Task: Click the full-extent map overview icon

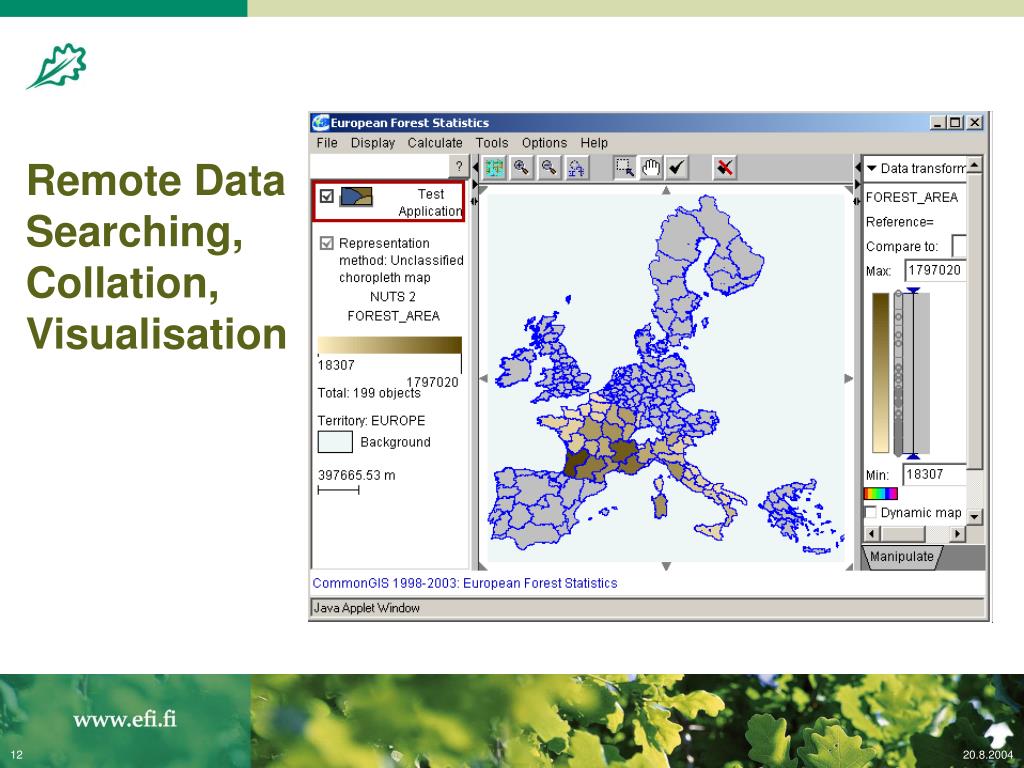Action: (494, 168)
